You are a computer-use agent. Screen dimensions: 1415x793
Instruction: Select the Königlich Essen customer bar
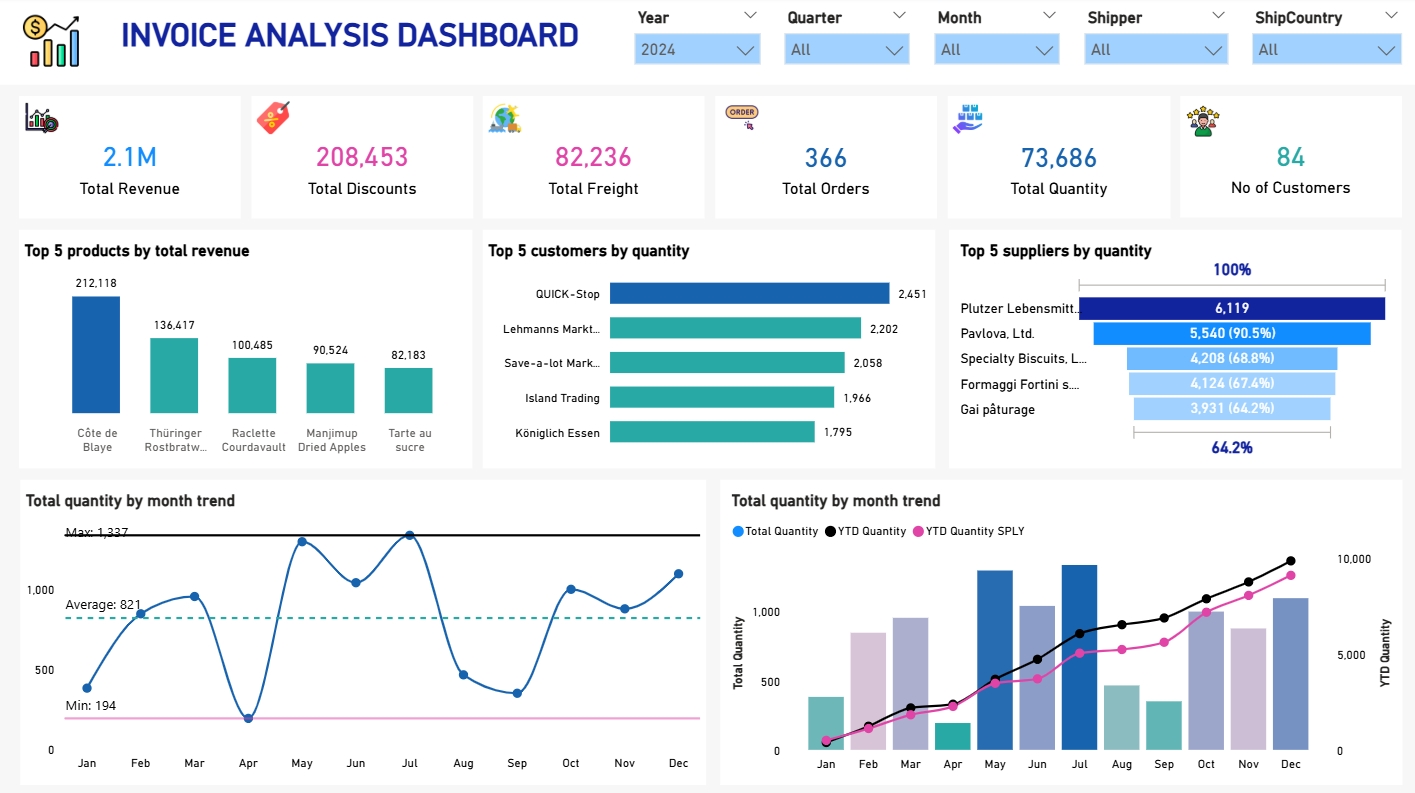[712, 432]
